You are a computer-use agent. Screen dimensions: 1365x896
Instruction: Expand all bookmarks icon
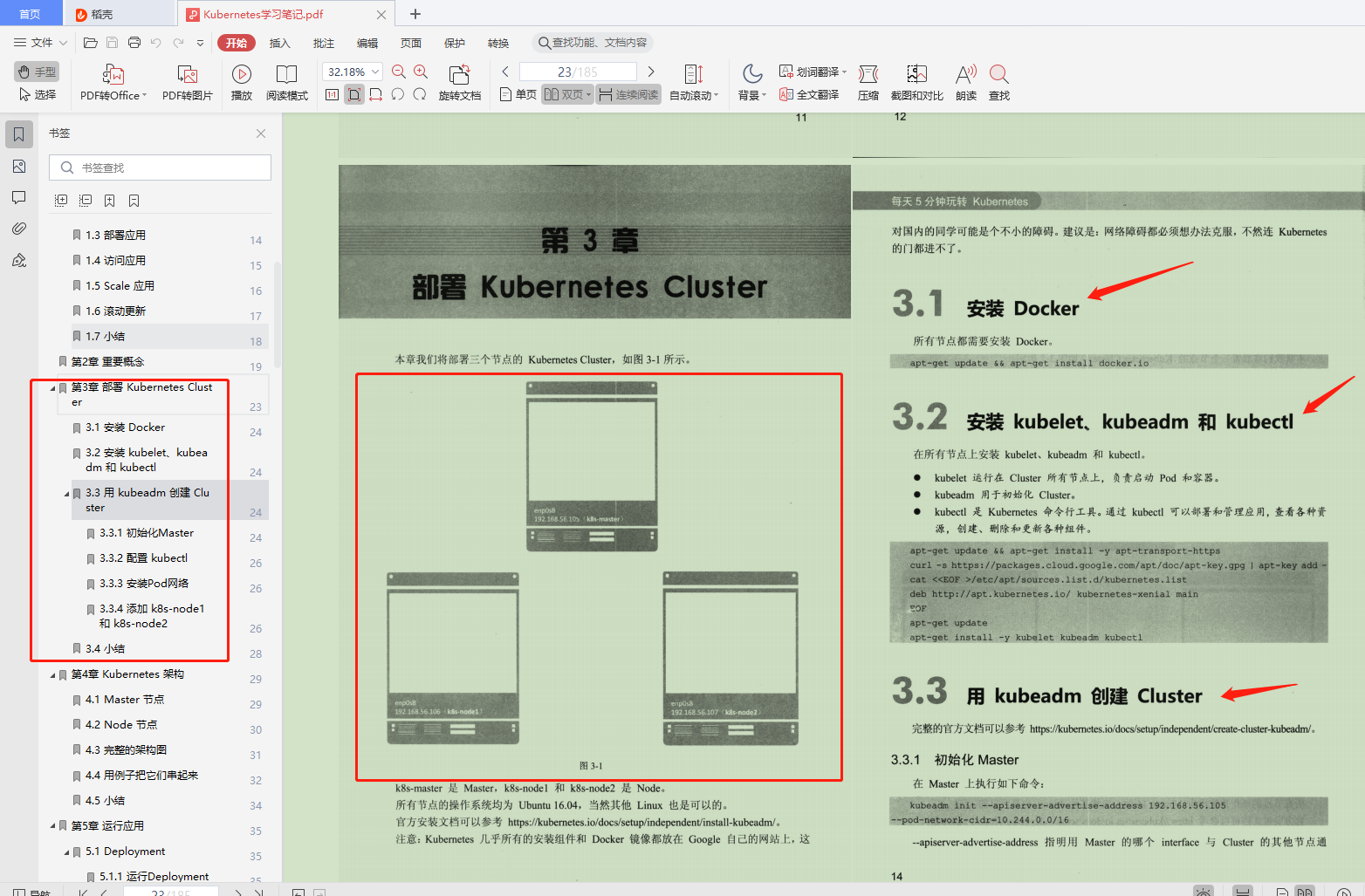coord(61,201)
